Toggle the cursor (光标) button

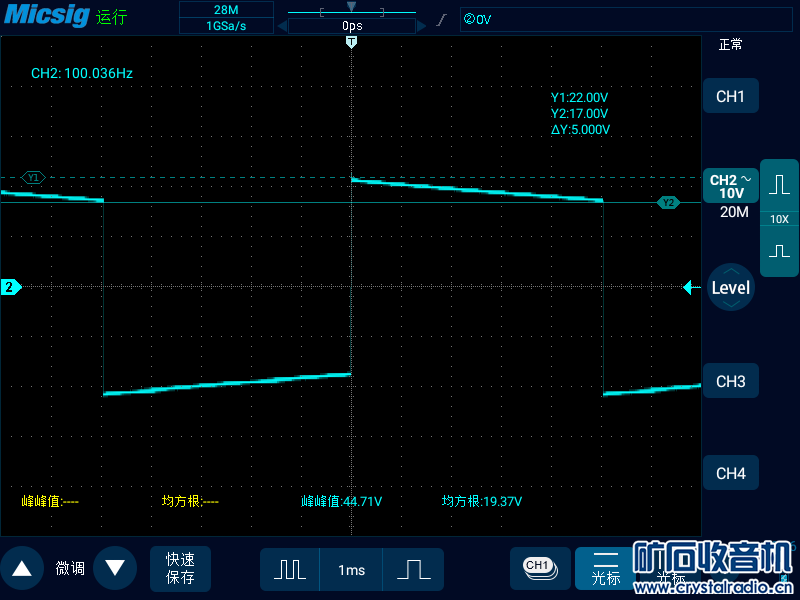click(x=606, y=568)
